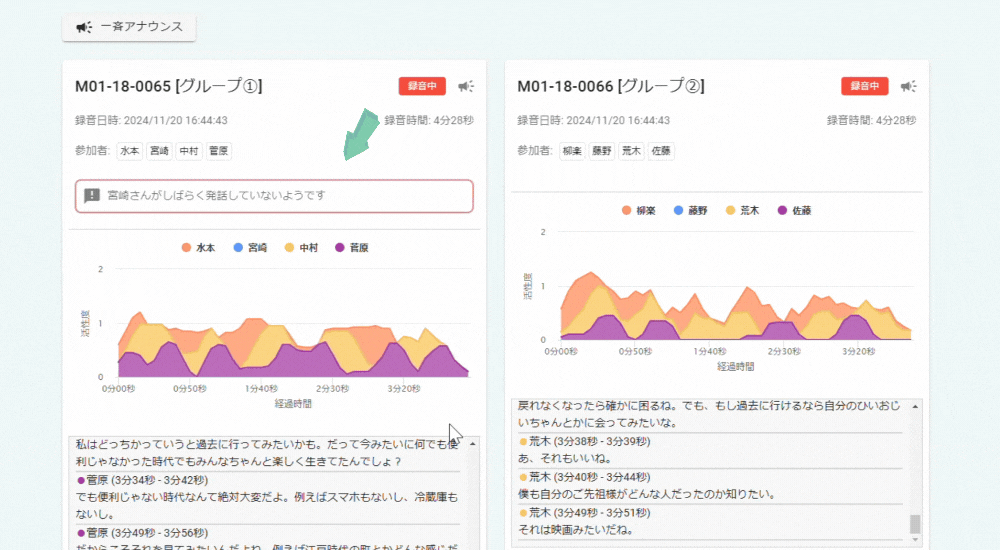Click the 一斉アナウンス broadcast button
Screen dimensions: 1000x550
[x=129, y=27]
